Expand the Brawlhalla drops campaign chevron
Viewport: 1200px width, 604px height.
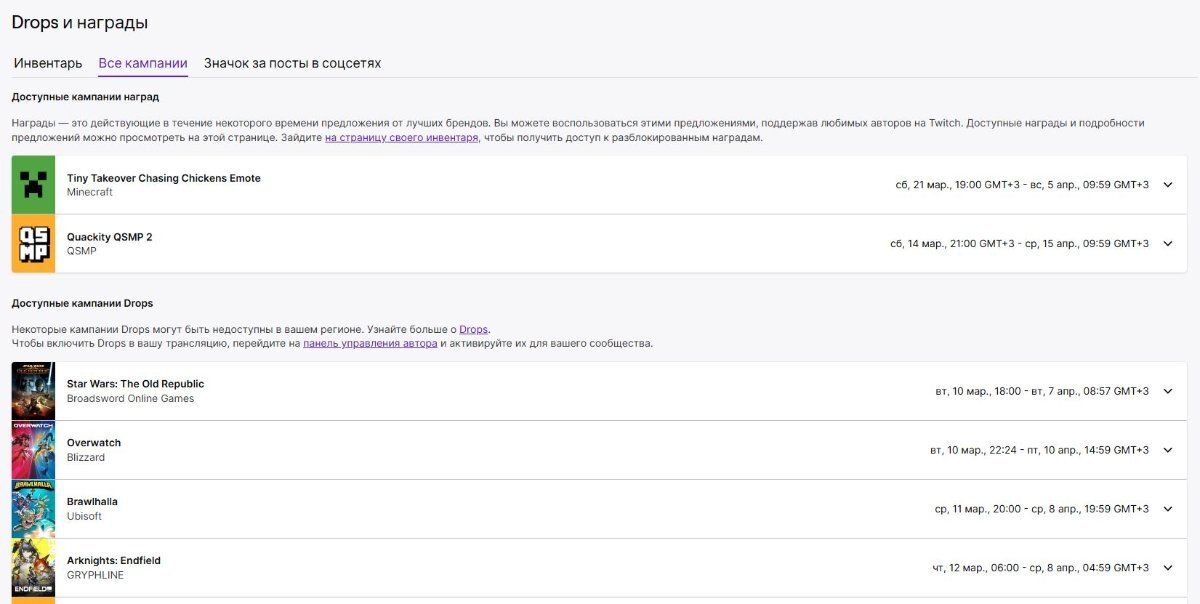[1167, 509]
